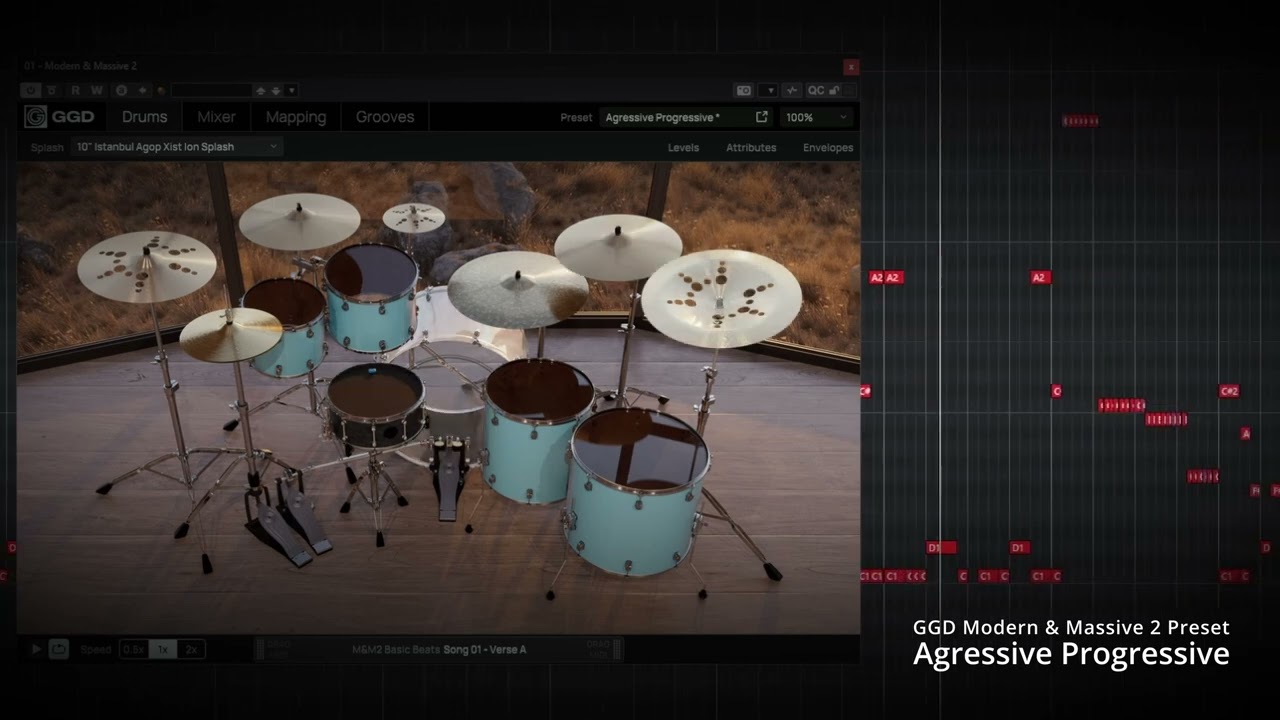Select the crash cymbal at upper left
This screenshot has height=720, width=1280.
tap(299, 221)
